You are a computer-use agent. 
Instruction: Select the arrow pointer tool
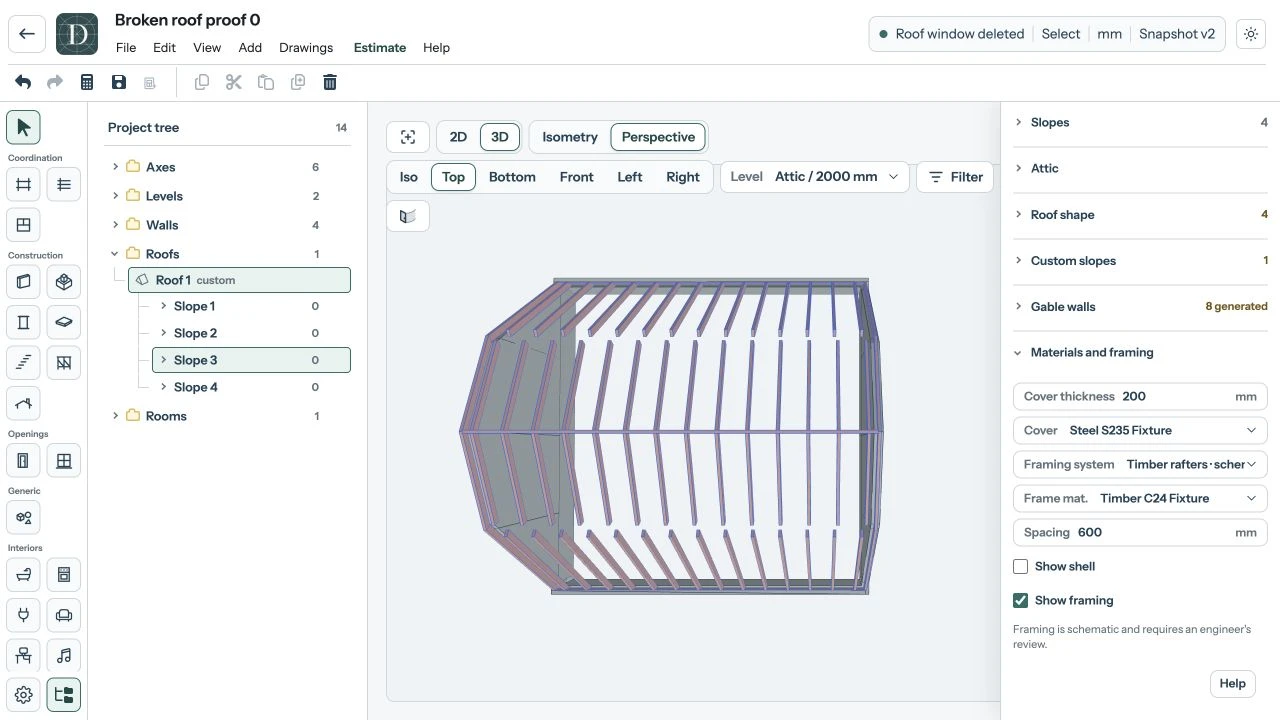click(x=24, y=127)
